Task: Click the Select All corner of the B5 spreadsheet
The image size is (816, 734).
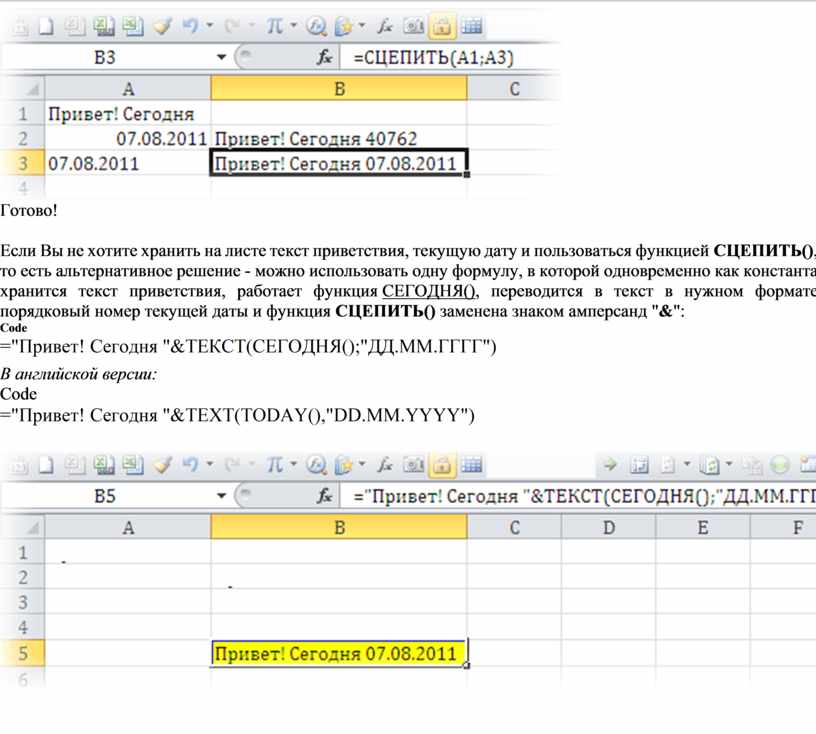Action: pos(23,528)
